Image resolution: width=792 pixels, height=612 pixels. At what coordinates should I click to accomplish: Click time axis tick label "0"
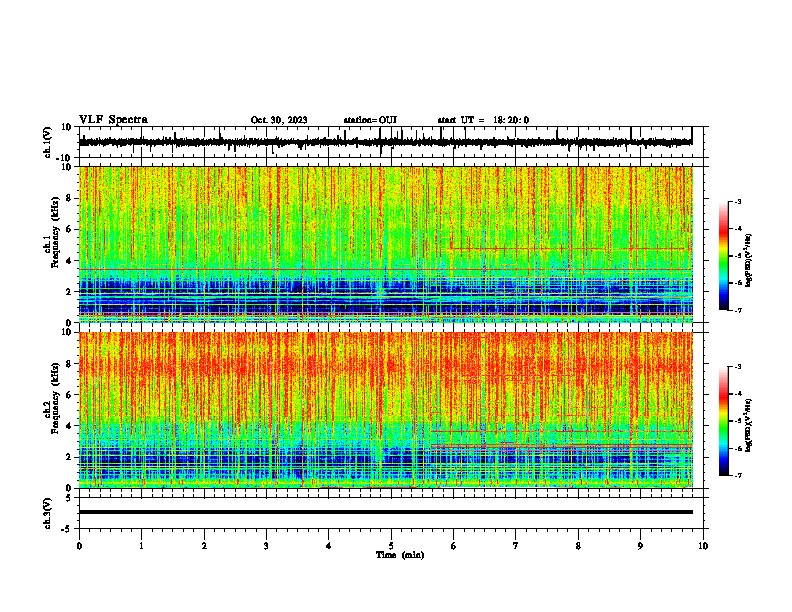click(x=79, y=546)
